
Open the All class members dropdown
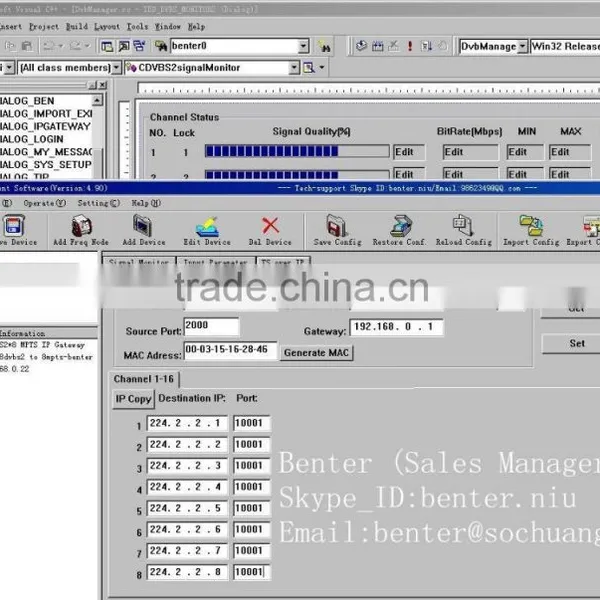coord(117,68)
